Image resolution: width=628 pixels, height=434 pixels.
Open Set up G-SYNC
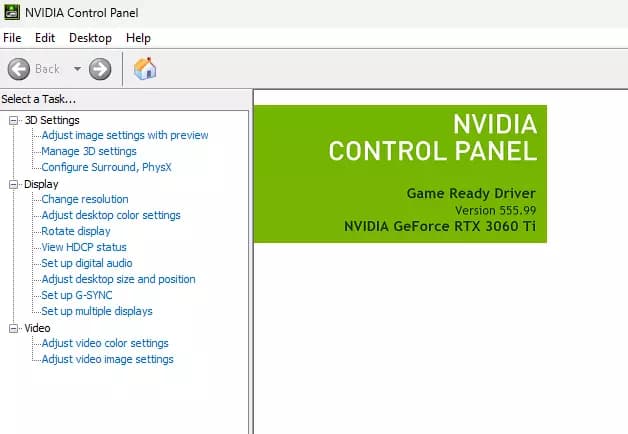[77, 295]
